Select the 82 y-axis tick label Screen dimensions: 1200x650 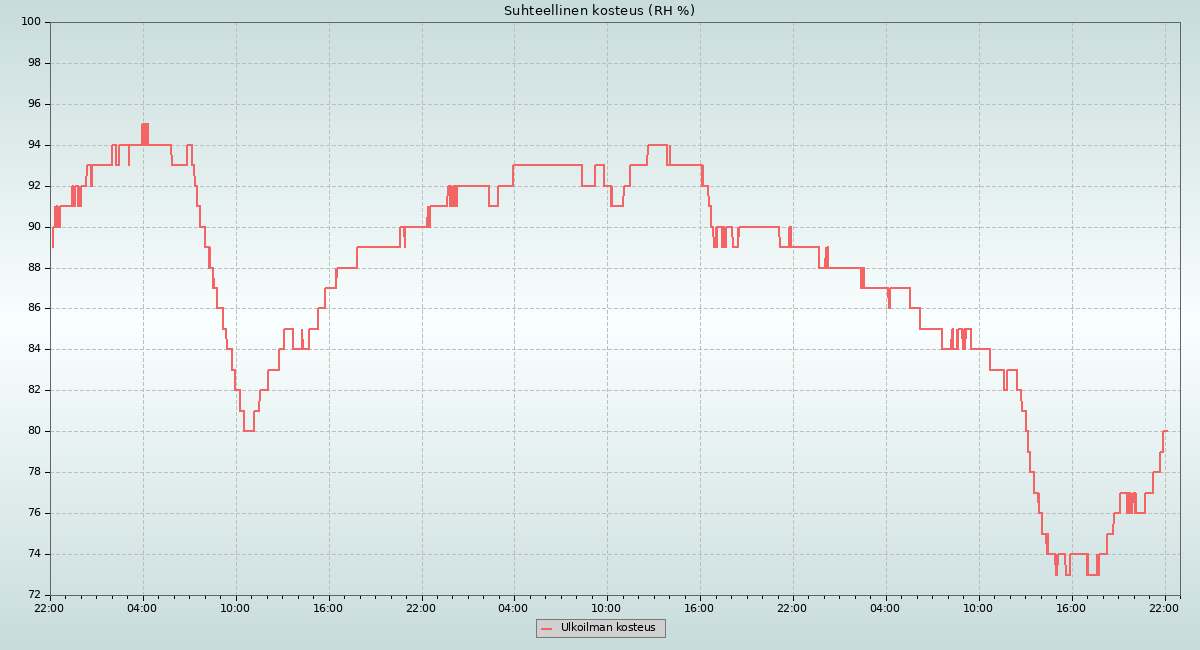(x=33, y=390)
